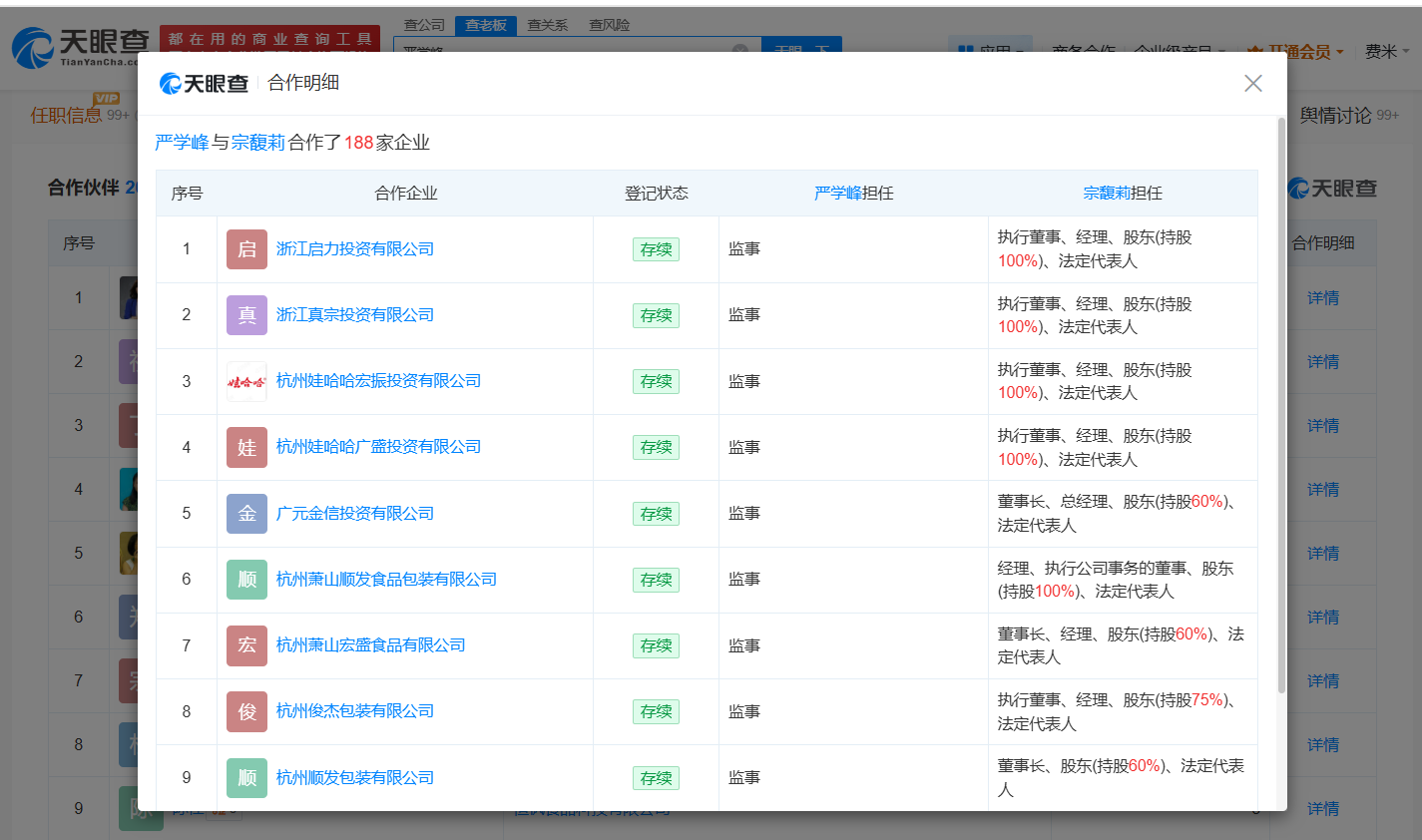Click the 启 company avatar icon
The image size is (1422, 840).
246,248
